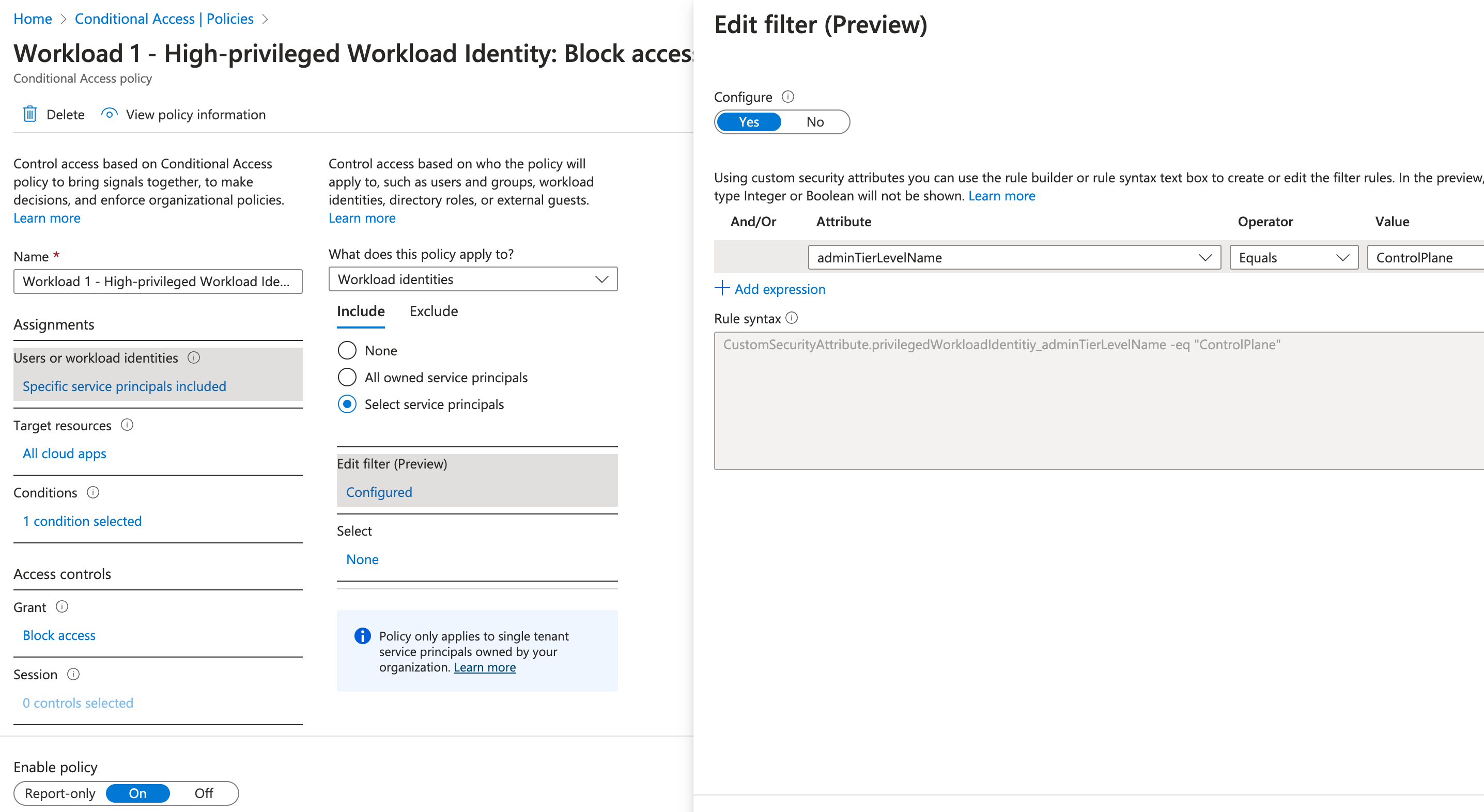Viewport: 1484px width, 812px height.
Task: Open None under Select
Action: click(x=362, y=559)
